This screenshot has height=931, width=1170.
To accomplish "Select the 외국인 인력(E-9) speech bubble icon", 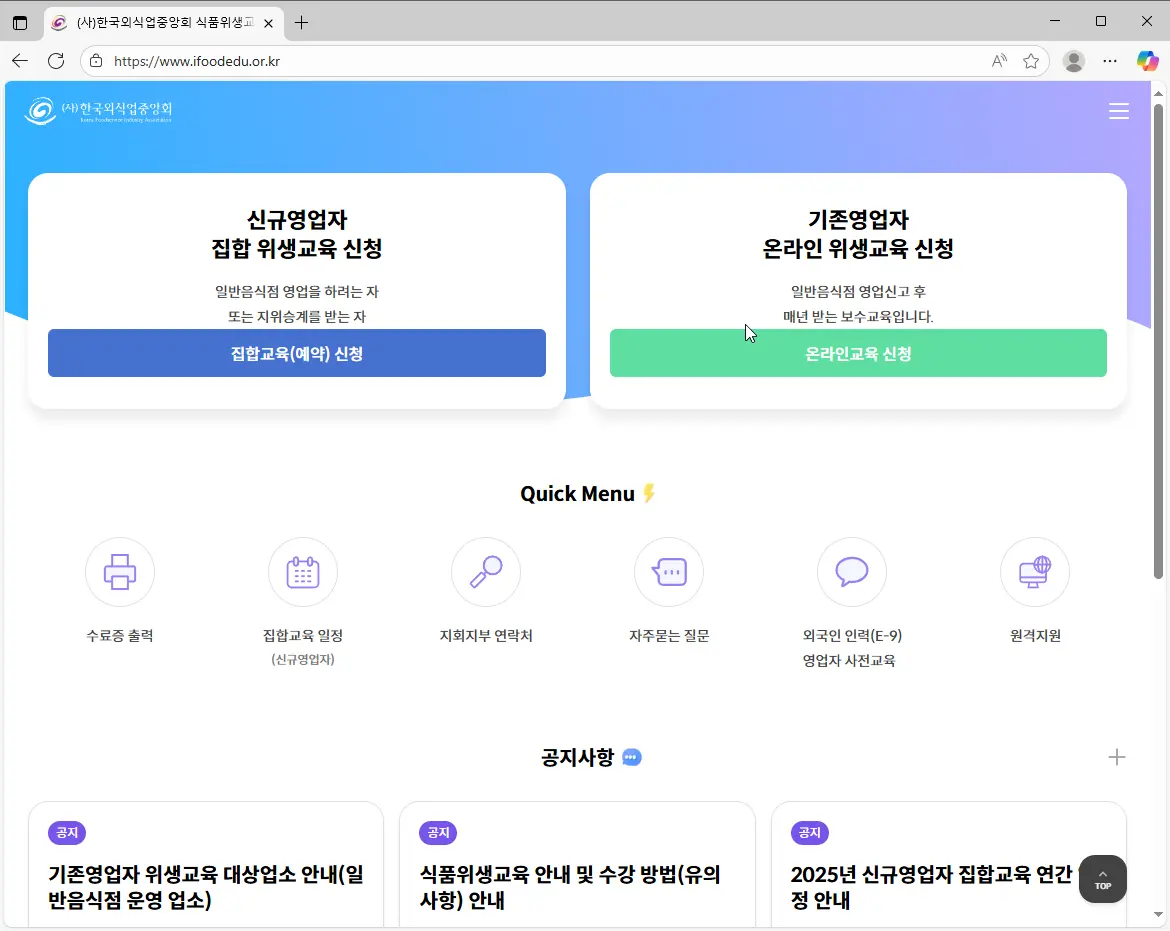I will point(851,571).
